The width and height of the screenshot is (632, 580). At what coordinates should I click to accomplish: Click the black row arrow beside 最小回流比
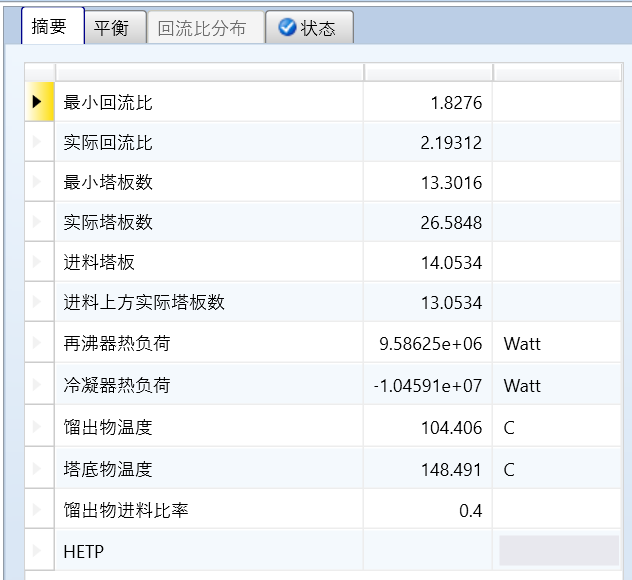(x=38, y=102)
